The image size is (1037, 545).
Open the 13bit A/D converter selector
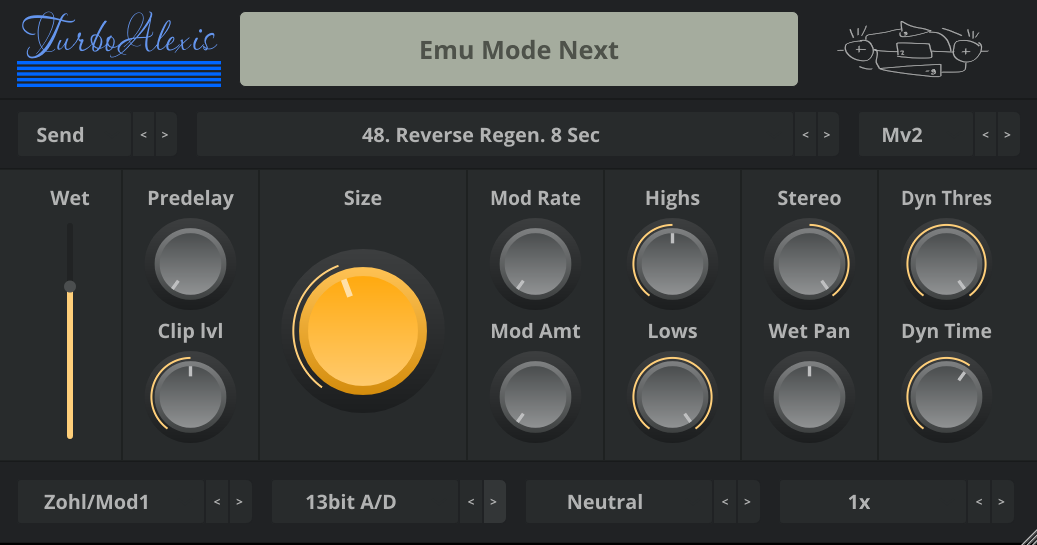365,502
